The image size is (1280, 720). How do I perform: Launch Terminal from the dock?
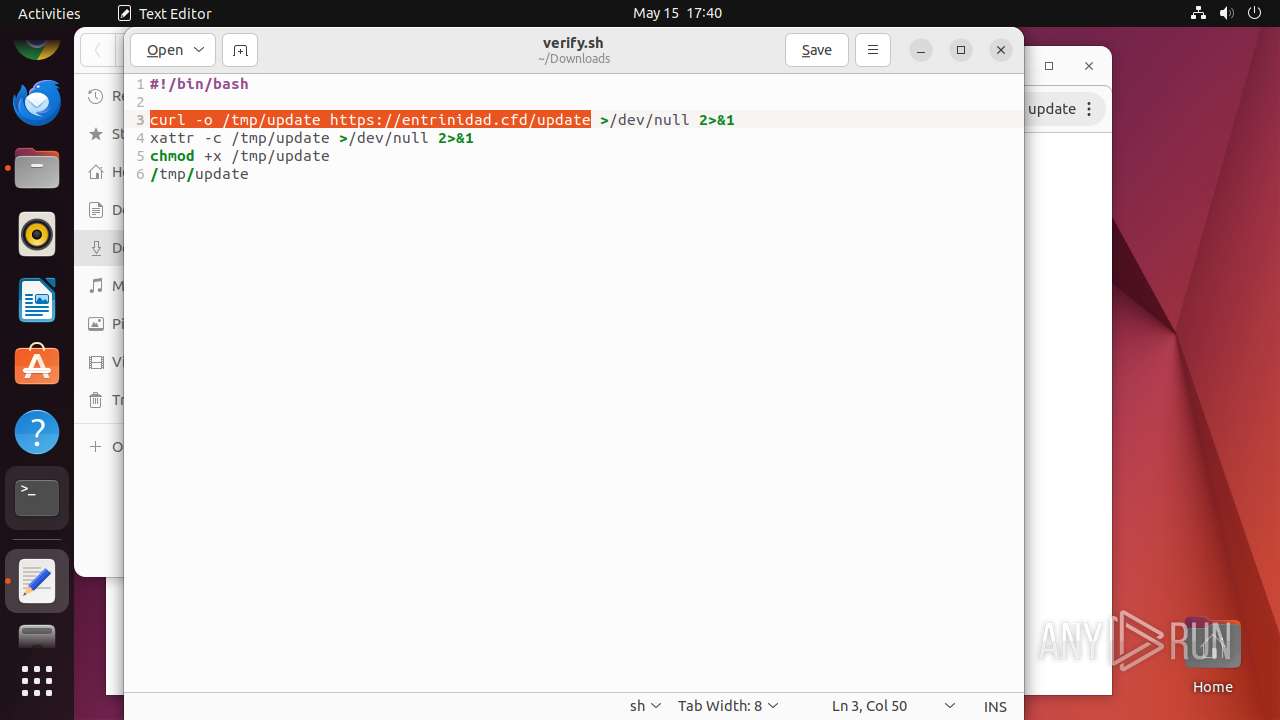pos(37,498)
